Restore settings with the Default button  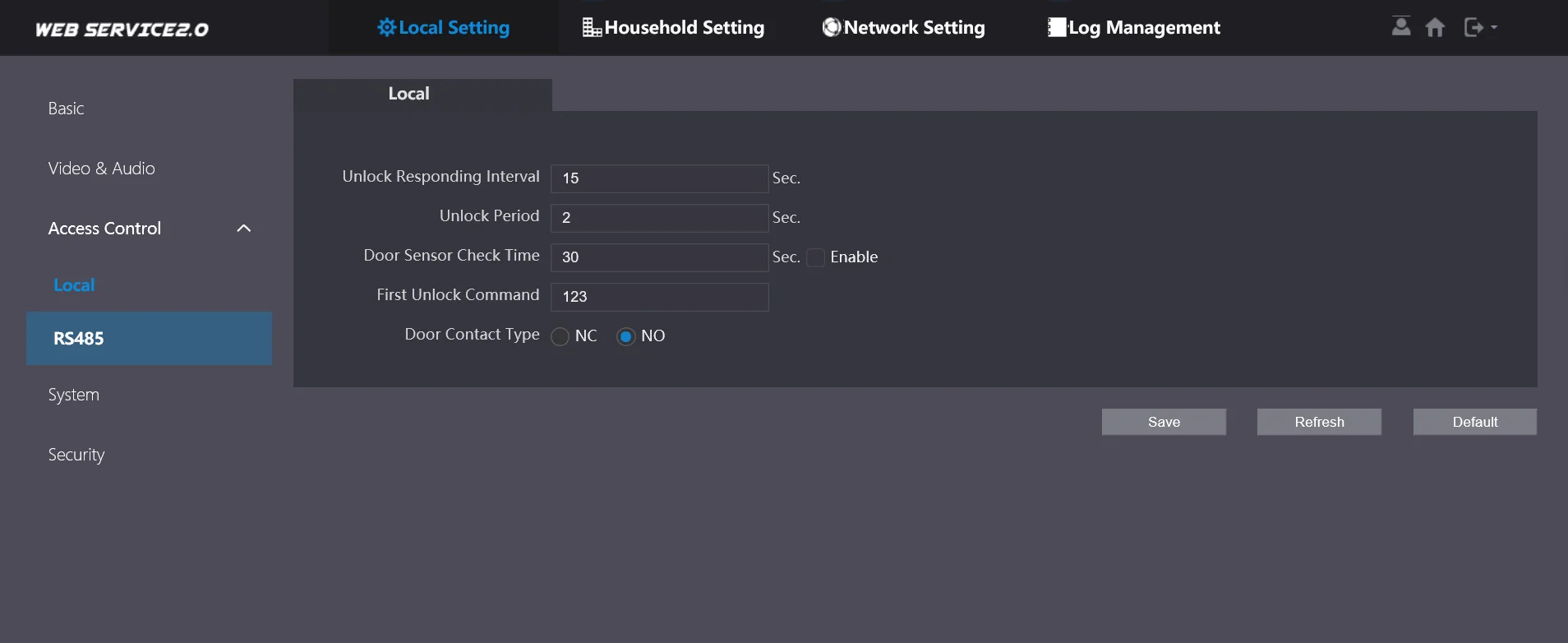[x=1474, y=422]
